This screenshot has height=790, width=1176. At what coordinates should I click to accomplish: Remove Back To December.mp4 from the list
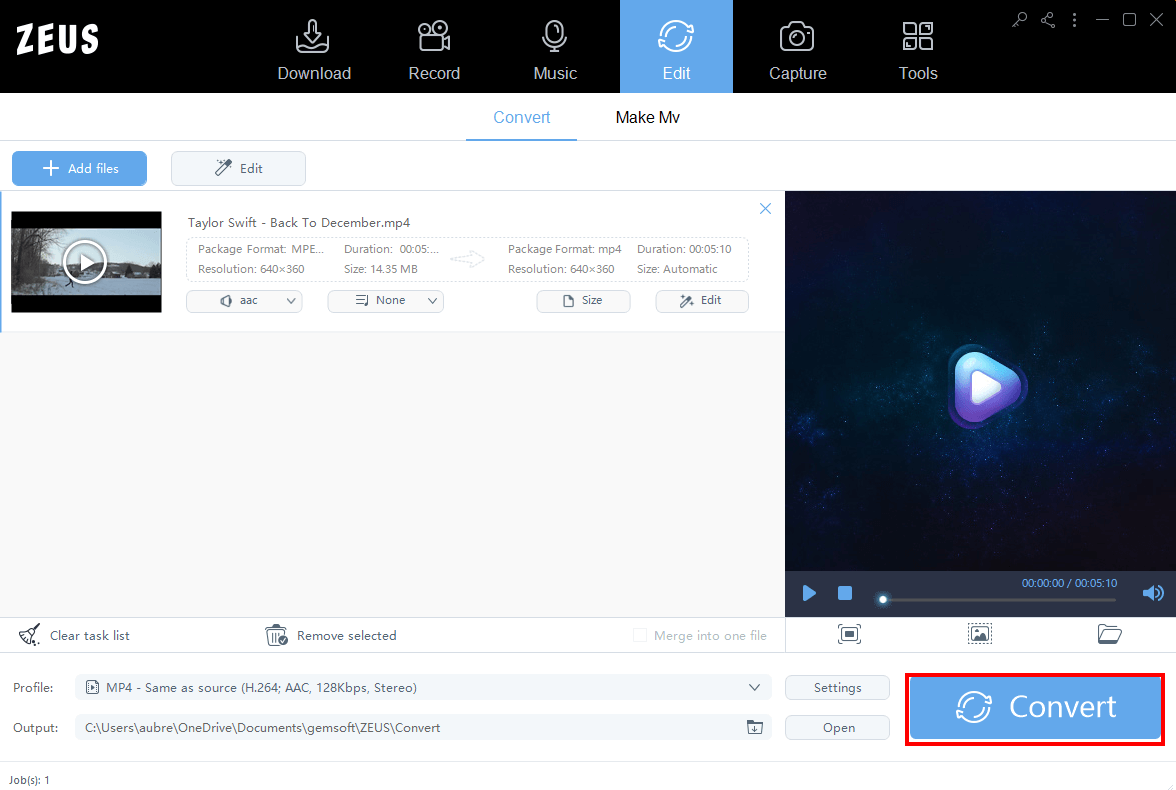pyautogui.click(x=765, y=209)
